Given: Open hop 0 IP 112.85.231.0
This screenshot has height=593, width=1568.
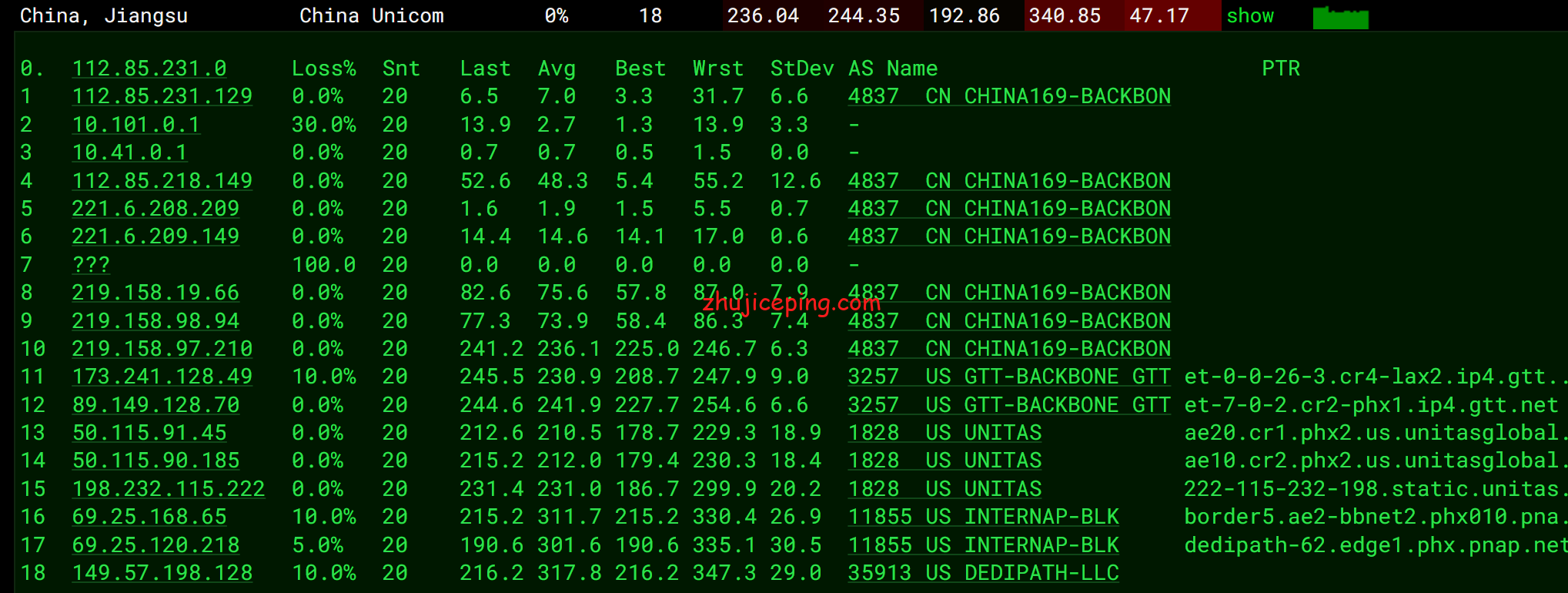Looking at the screenshot, I should (x=149, y=69).
